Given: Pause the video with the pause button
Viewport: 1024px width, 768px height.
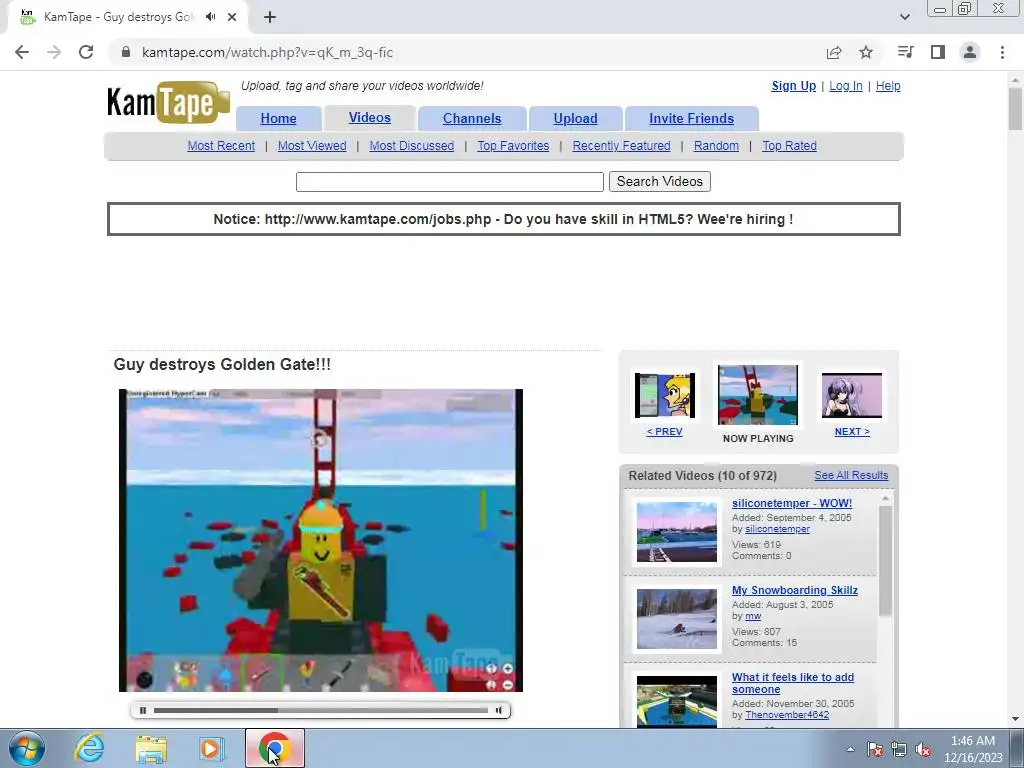Looking at the screenshot, I should (143, 711).
